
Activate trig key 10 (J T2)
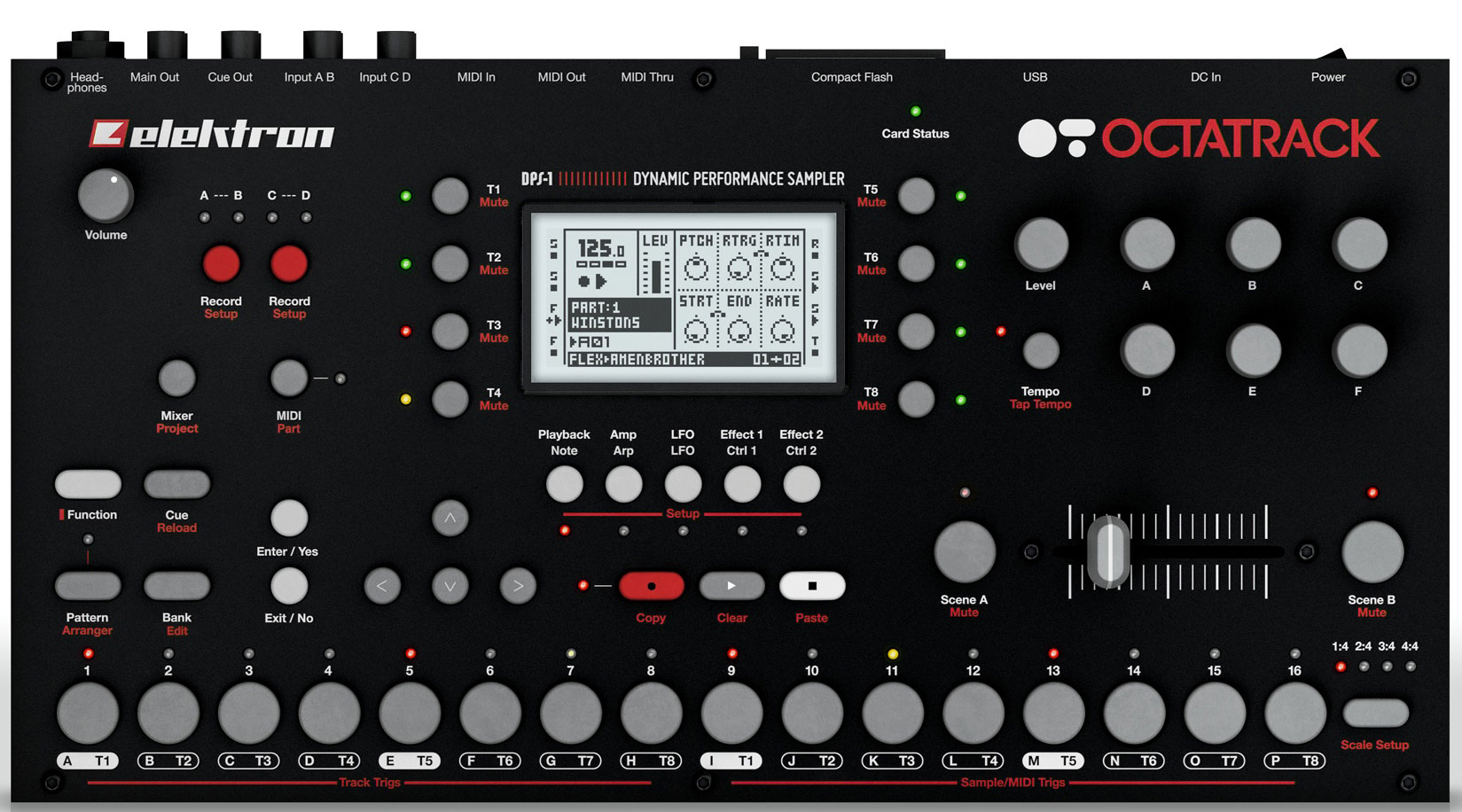(812, 713)
